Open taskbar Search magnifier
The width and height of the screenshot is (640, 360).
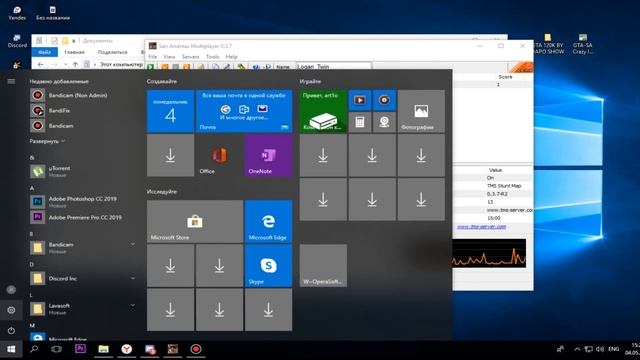pyautogui.click(x=34, y=349)
